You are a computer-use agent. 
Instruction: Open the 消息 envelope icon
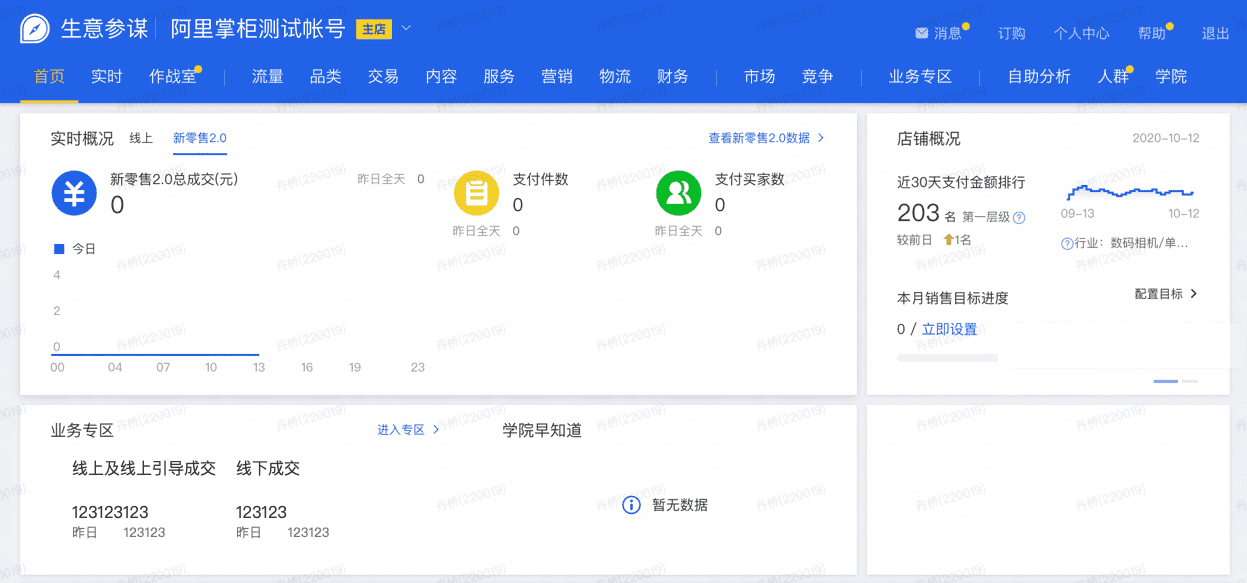pyautogui.click(x=921, y=33)
